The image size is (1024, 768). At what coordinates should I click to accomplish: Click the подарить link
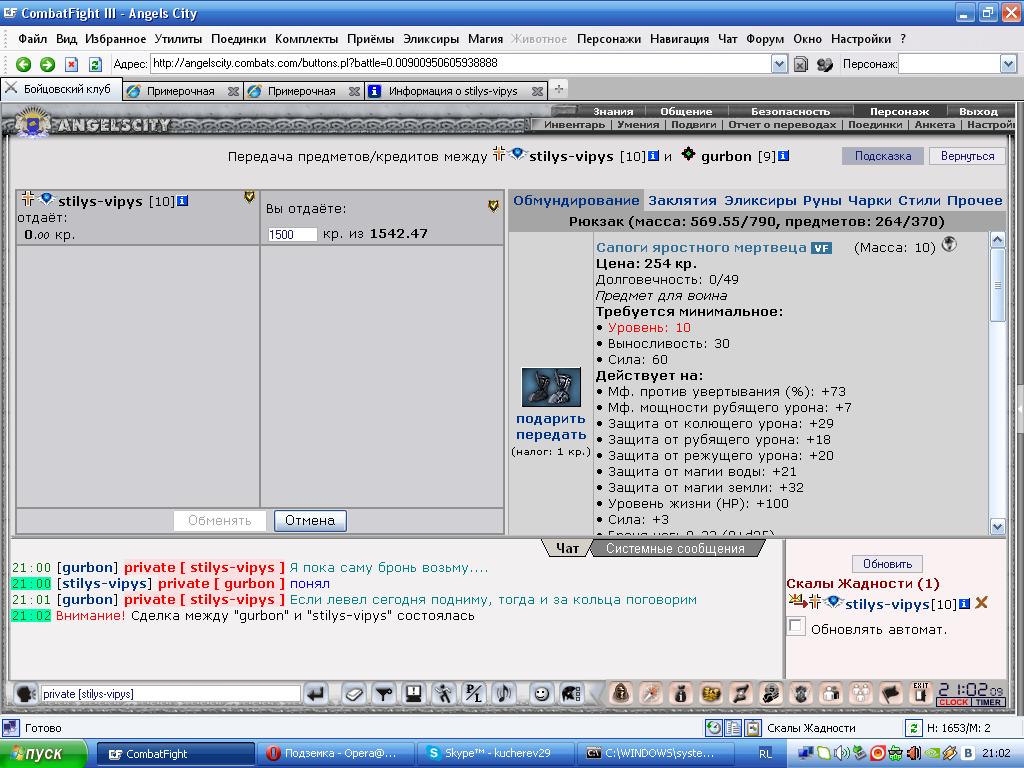click(x=551, y=419)
